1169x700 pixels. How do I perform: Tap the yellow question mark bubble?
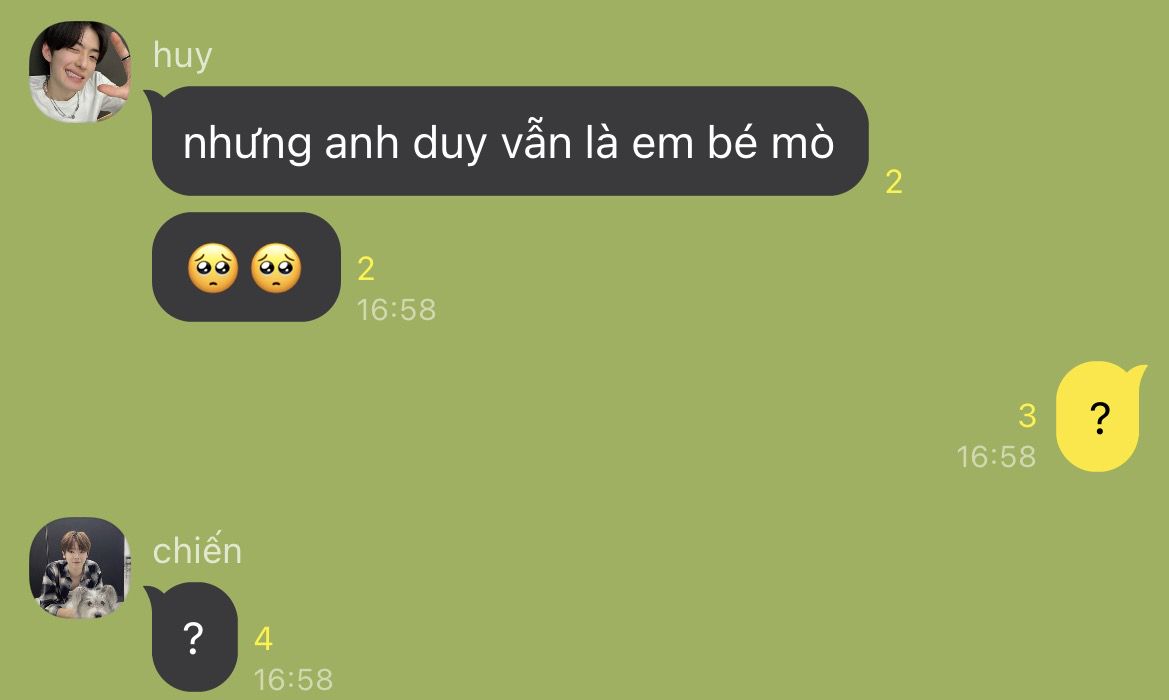(x=1099, y=416)
